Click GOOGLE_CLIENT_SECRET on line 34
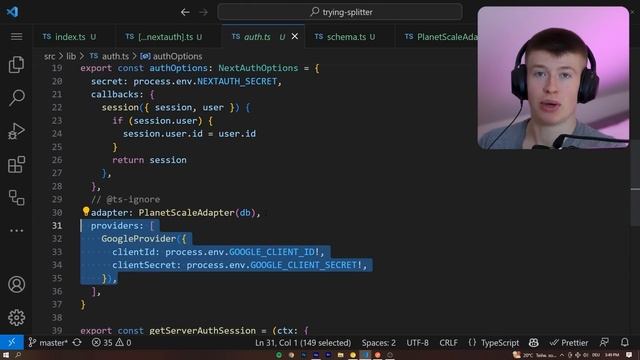The height and width of the screenshot is (360, 640). (303, 265)
